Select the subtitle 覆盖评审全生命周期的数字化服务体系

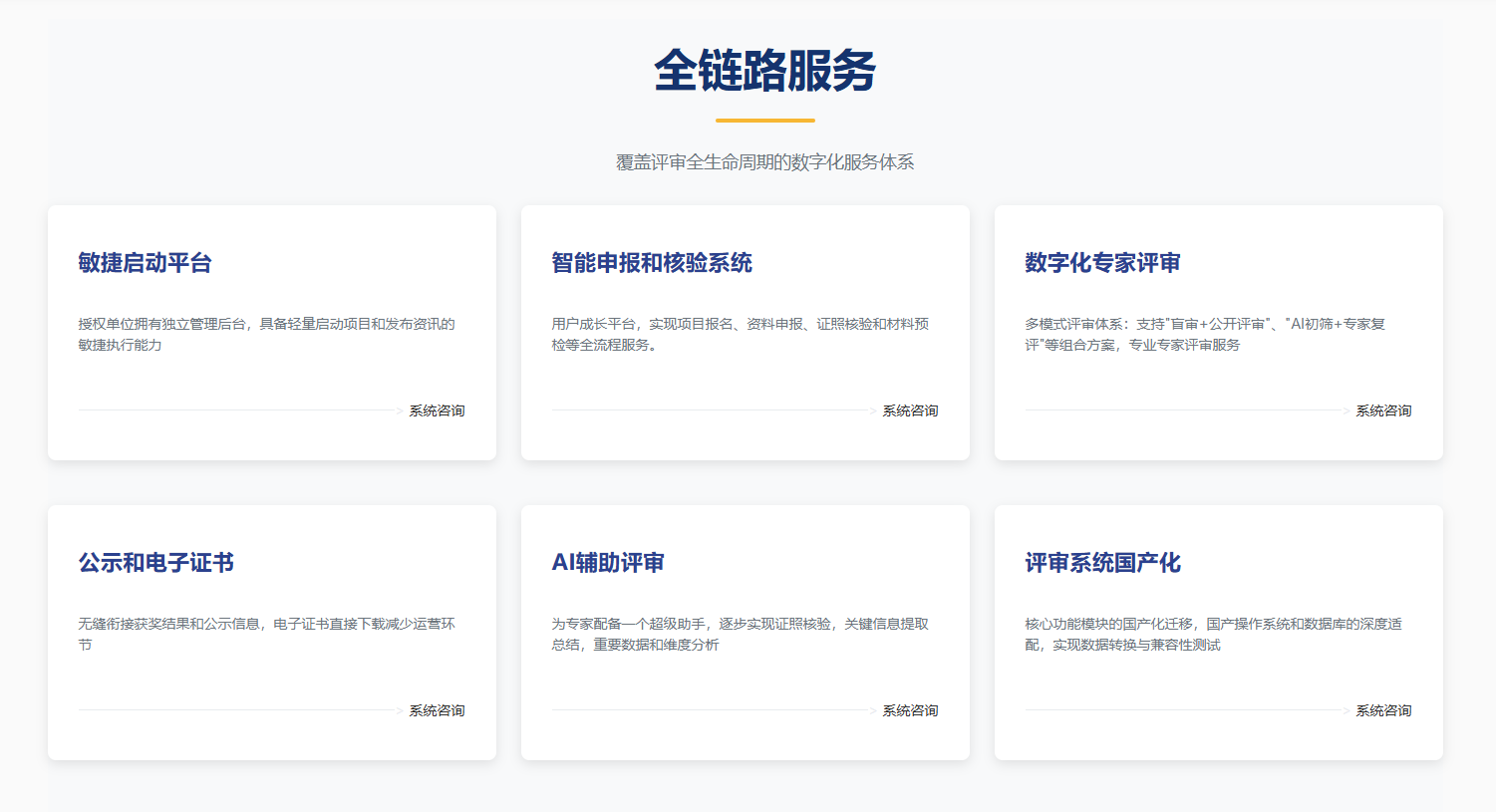pos(764,162)
